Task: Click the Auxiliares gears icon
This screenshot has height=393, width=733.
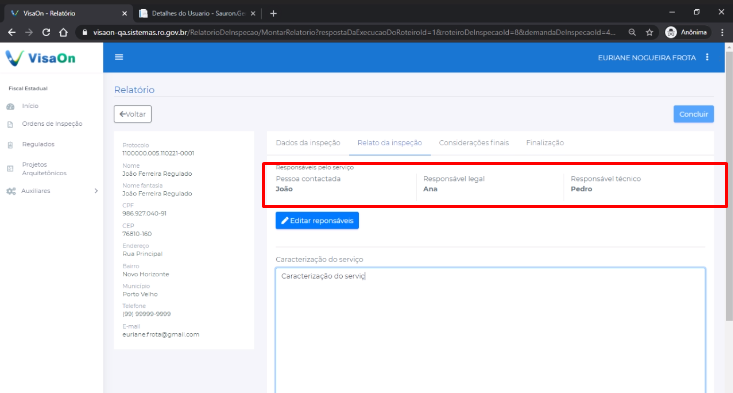Action: point(11,191)
